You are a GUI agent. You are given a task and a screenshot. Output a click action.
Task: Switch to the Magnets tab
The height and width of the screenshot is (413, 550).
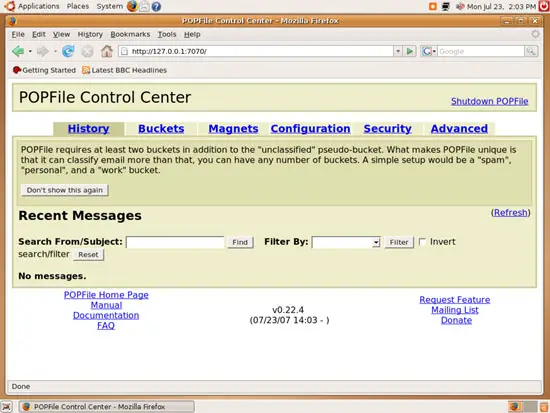[233, 129]
